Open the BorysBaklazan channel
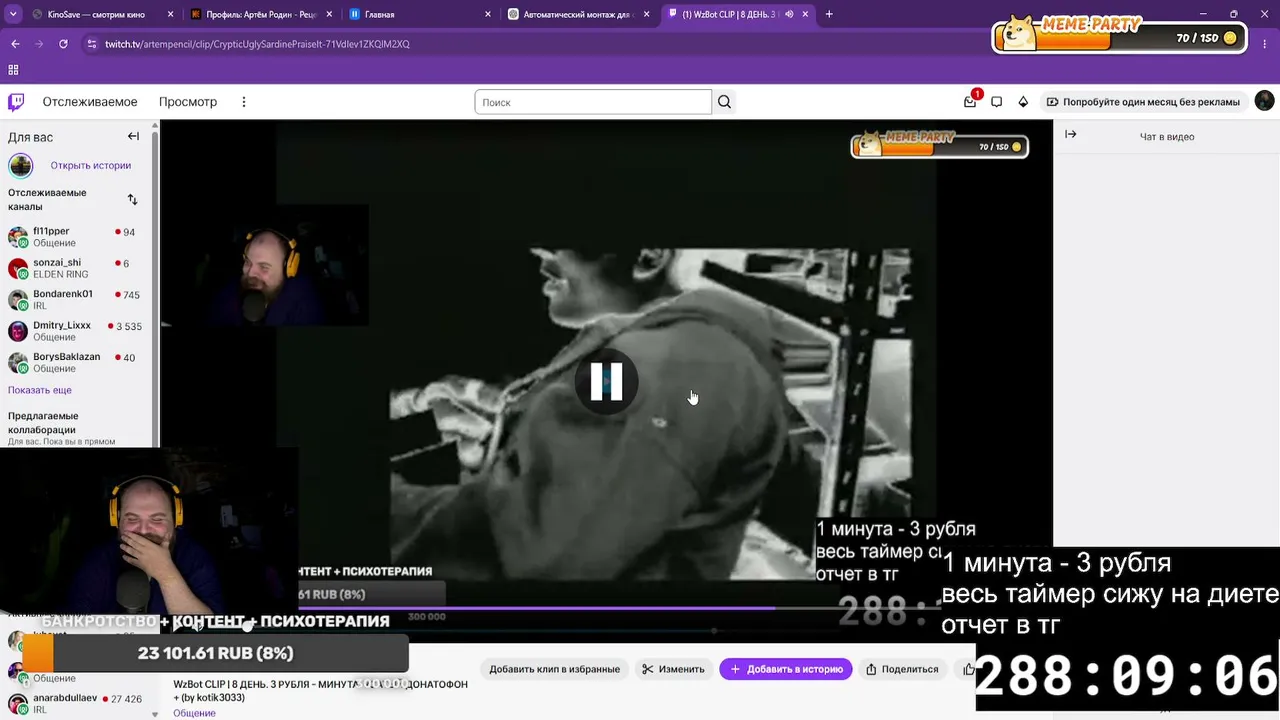The width and height of the screenshot is (1280, 720). (x=75, y=362)
